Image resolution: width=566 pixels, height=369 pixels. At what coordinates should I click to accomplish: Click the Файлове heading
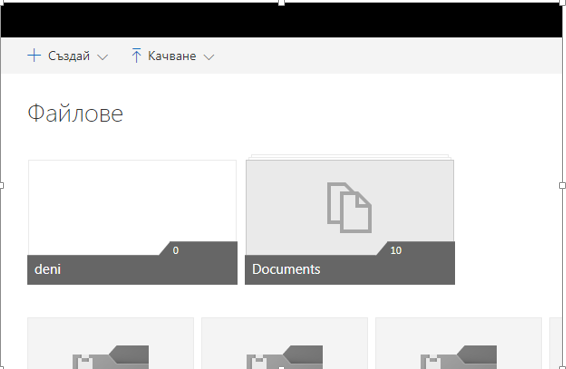point(75,113)
